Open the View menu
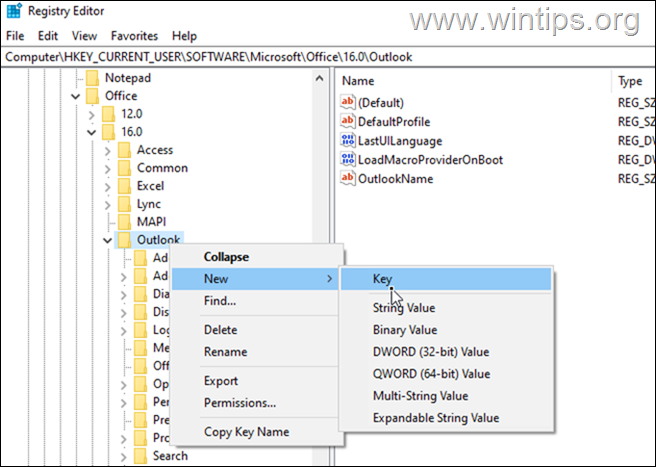The height and width of the screenshot is (467, 656). pyautogui.click(x=85, y=36)
